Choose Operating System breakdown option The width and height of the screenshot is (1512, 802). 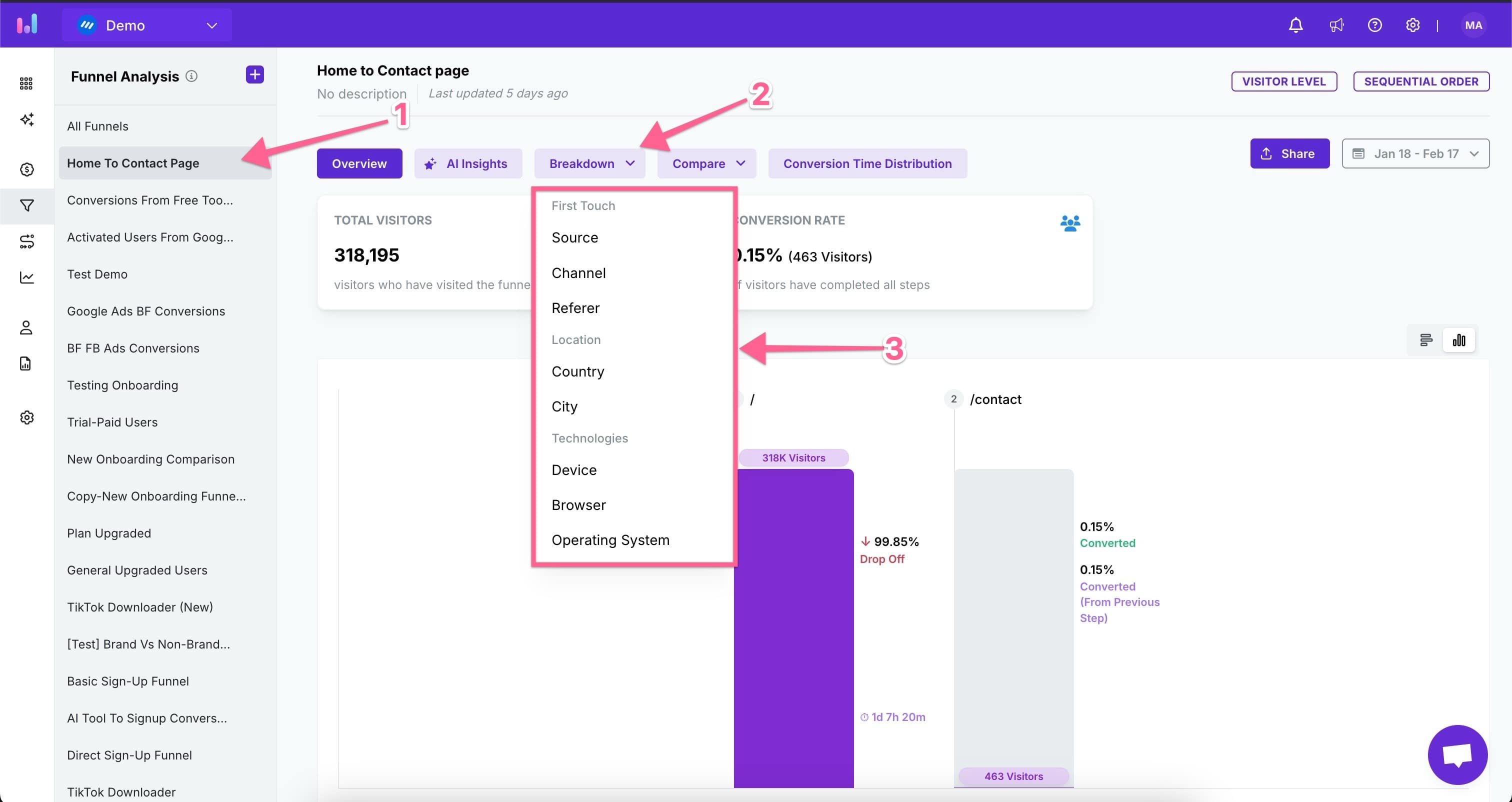pos(610,540)
